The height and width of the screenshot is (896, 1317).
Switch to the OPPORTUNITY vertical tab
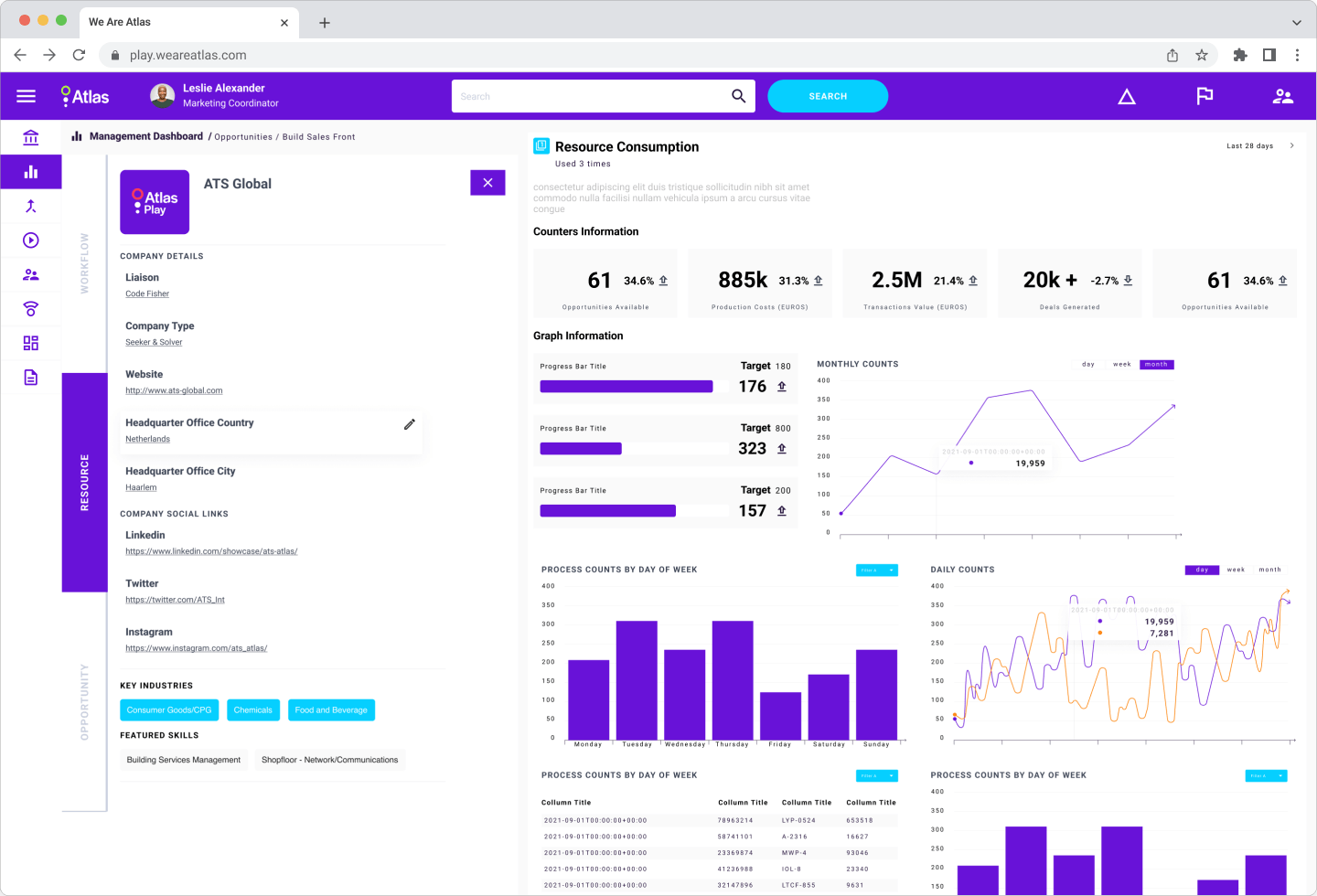(x=84, y=702)
